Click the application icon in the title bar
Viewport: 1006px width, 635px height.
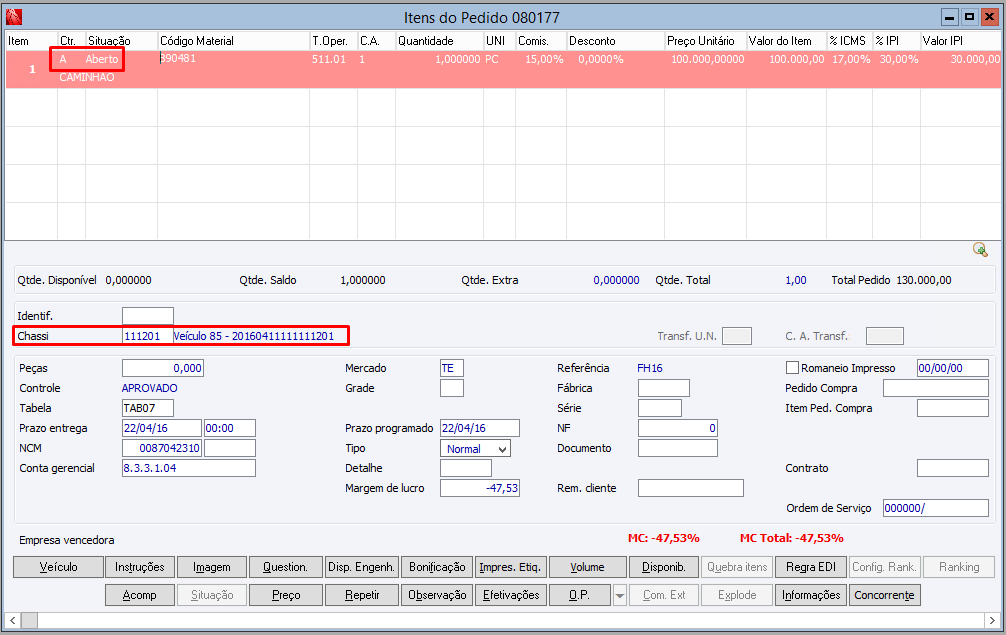click(x=13, y=17)
